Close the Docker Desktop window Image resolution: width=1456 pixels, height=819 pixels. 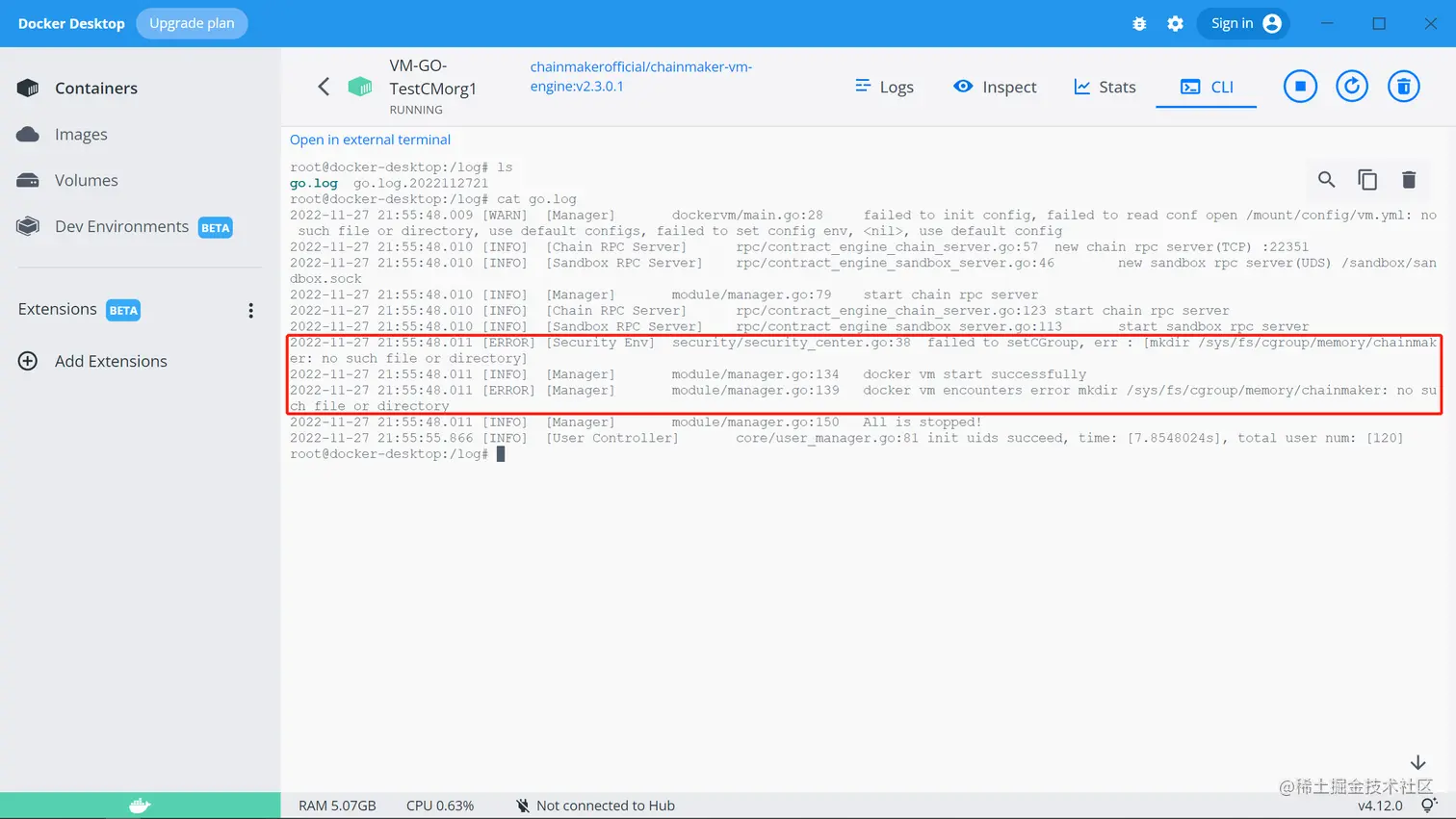pyautogui.click(x=1431, y=23)
